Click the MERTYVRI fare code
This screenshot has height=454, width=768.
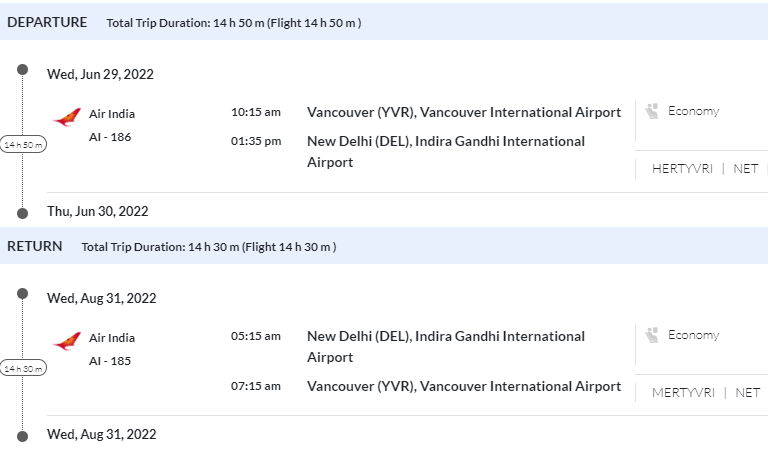(683, 393)
